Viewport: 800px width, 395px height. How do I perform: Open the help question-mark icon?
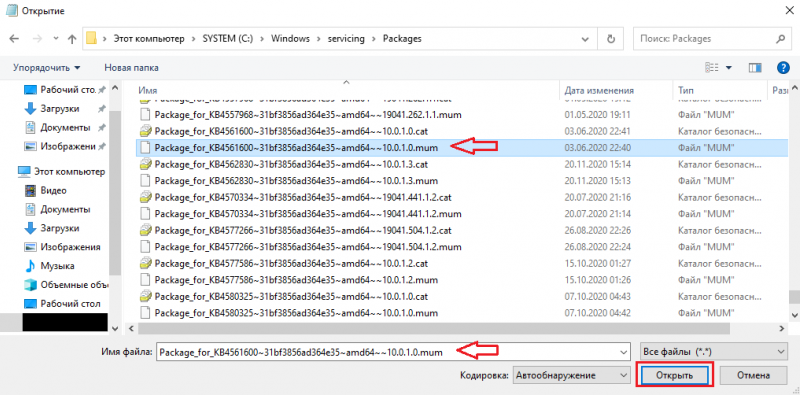click(x=783, y=67)
